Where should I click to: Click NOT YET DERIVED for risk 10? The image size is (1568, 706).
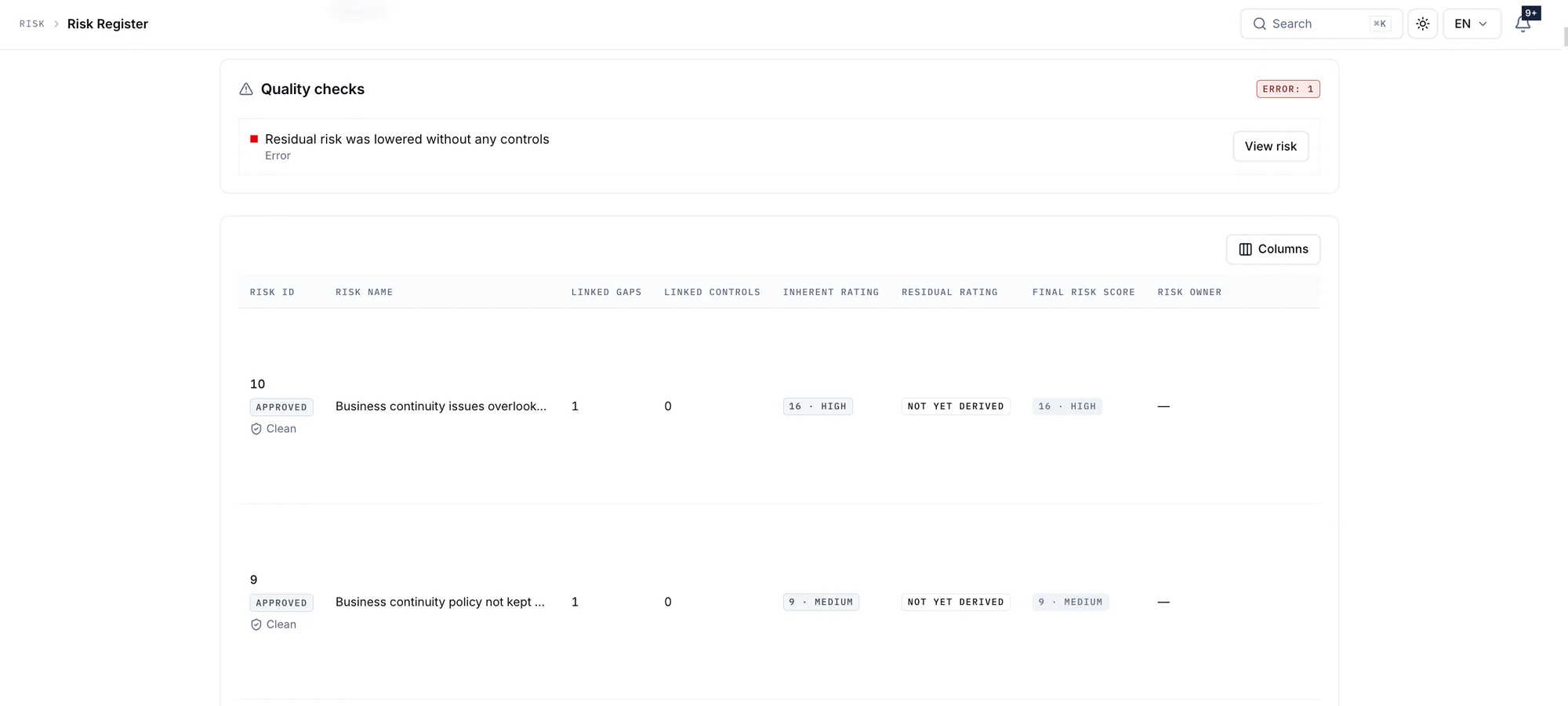(x=956, y=406)
